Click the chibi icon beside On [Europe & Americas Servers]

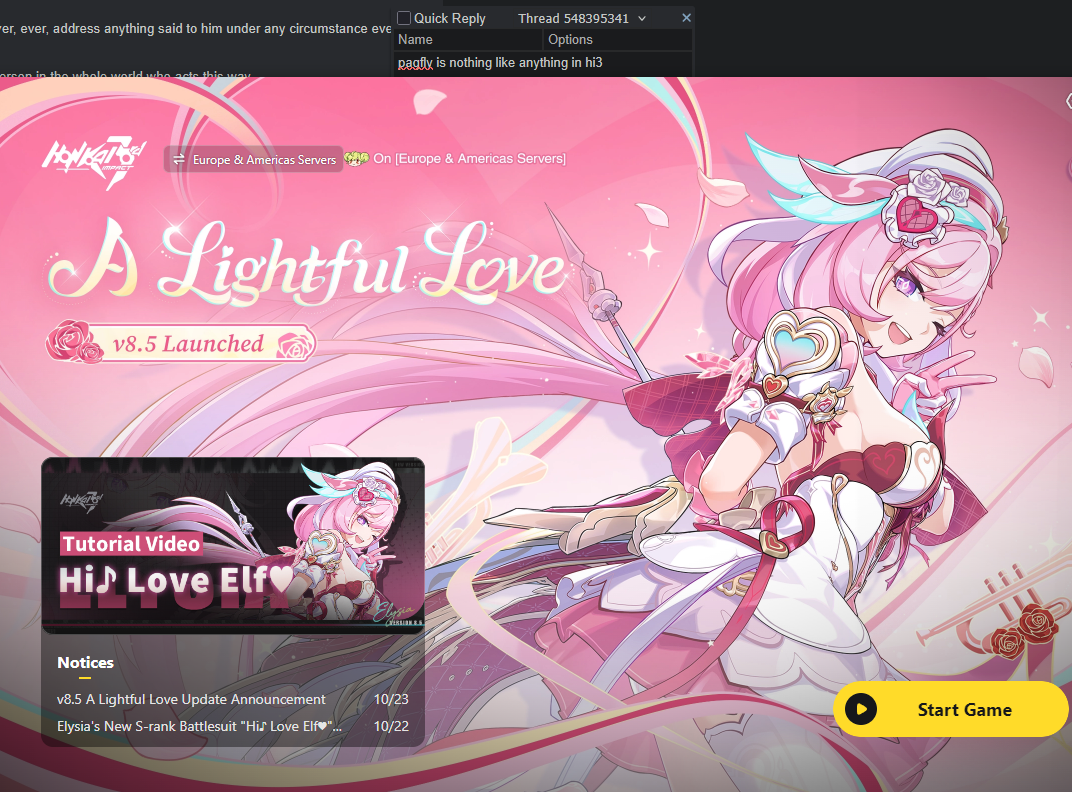coord(356,159)
